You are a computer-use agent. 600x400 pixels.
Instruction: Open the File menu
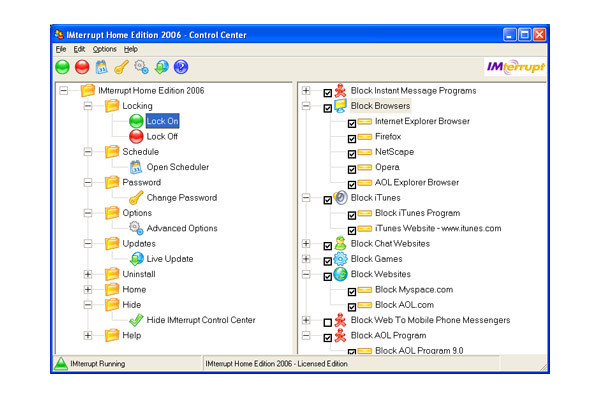click(x=61, y=49)
